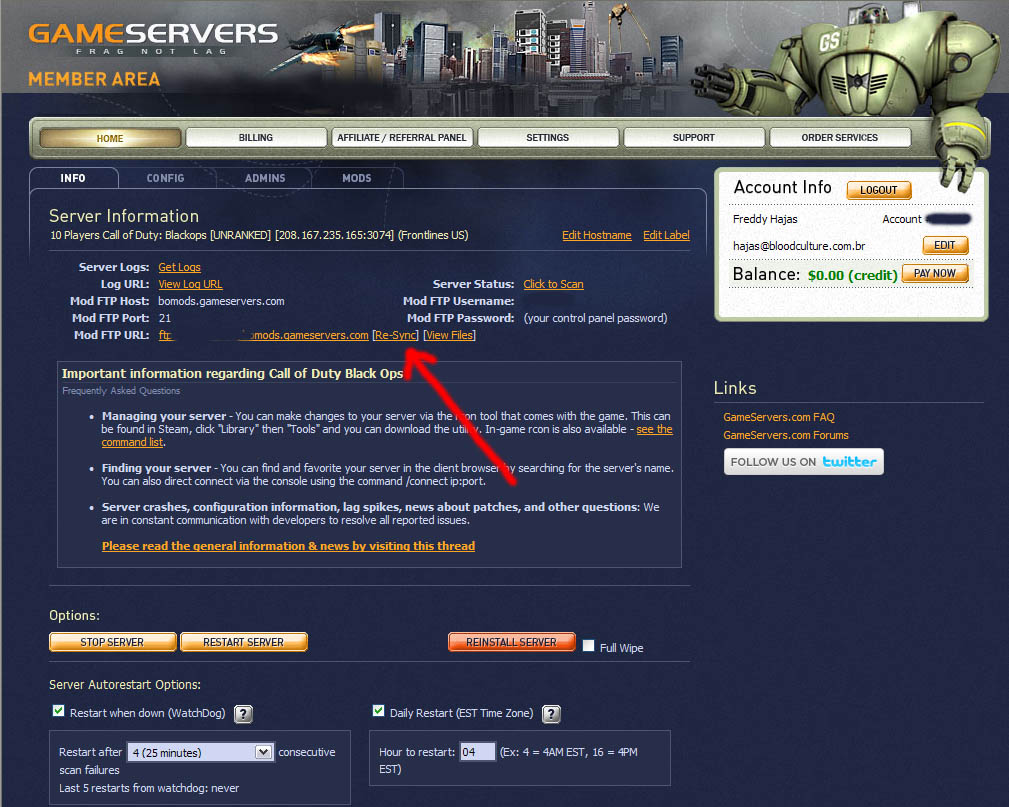Open View Log URL link
1009x807 pixels.
tap(190, 284)
